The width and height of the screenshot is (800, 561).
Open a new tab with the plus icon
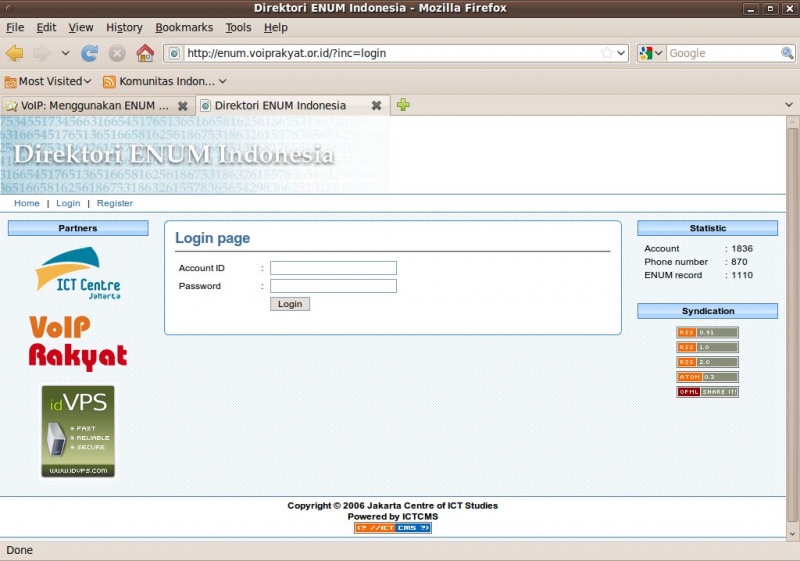(x=403, y=105)
